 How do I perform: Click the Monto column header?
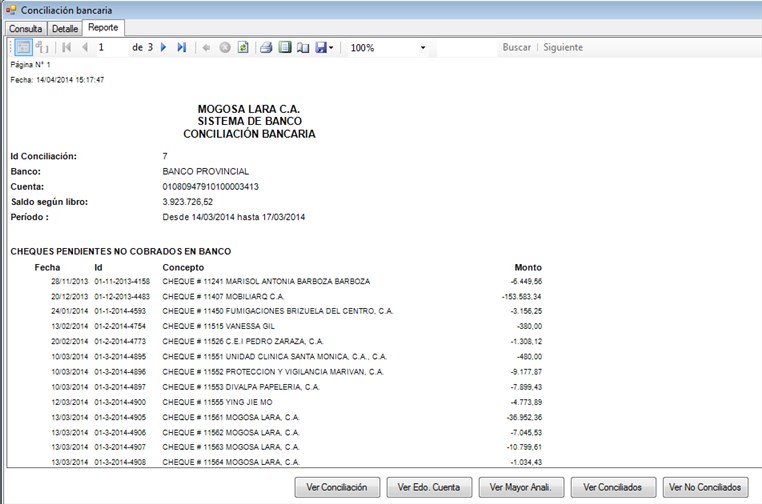tap(528, 267)
